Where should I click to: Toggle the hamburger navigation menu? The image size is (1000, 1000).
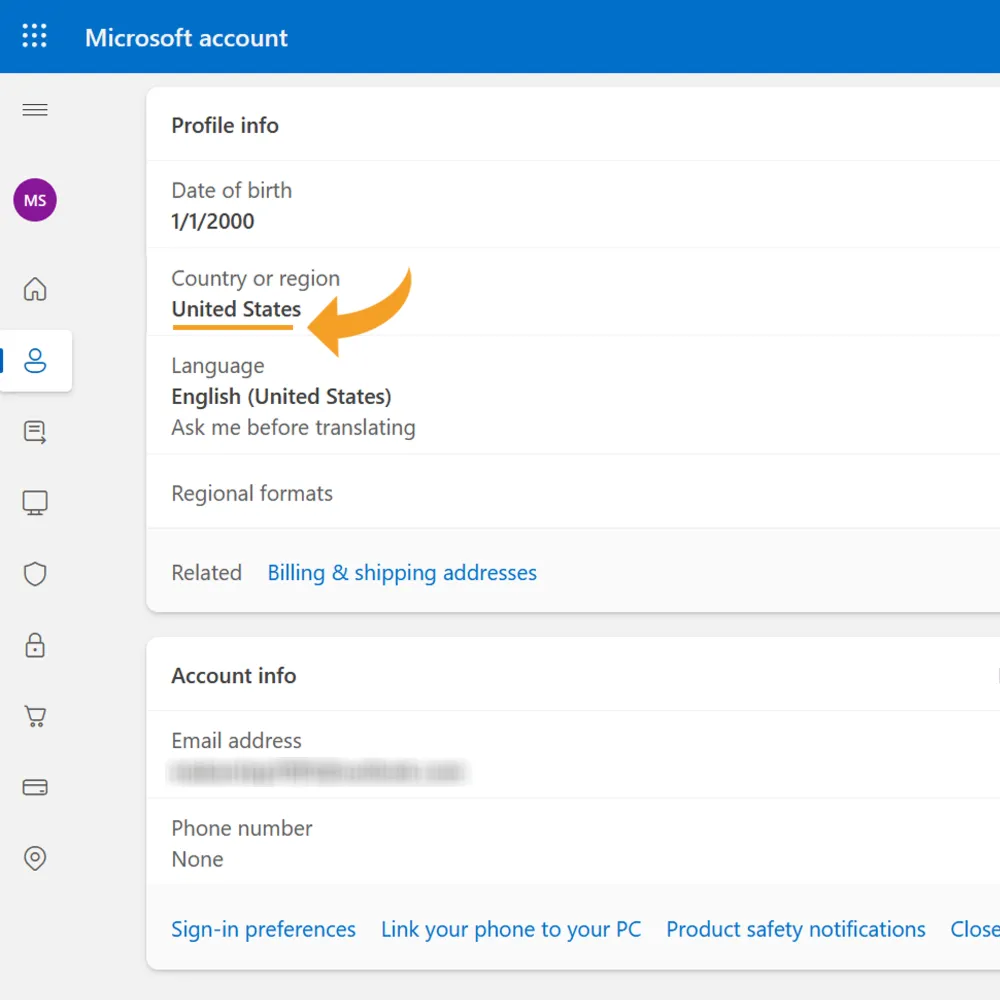tap(35, 110)
